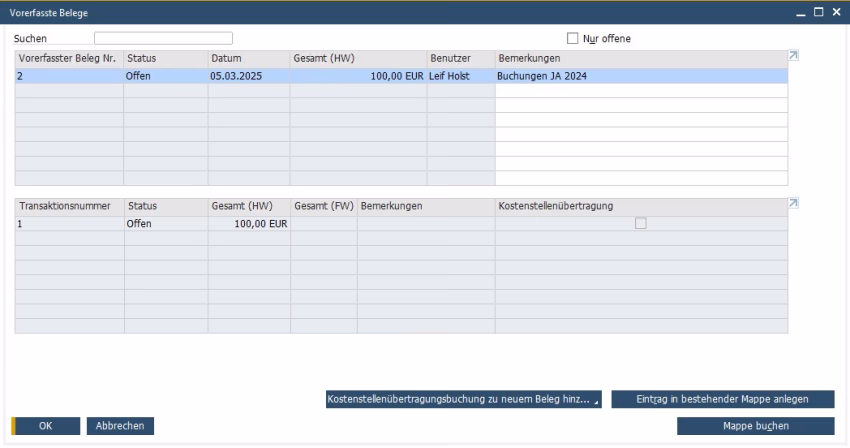Screen dimensions: 850x448
Task: Maximize the Vorerfasste Belege window
Action: [x=818, y=11]
